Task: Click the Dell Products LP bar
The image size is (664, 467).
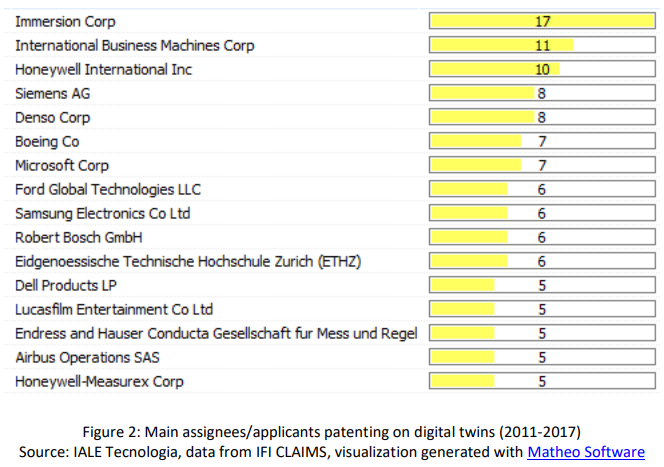Action: (542, 285)
